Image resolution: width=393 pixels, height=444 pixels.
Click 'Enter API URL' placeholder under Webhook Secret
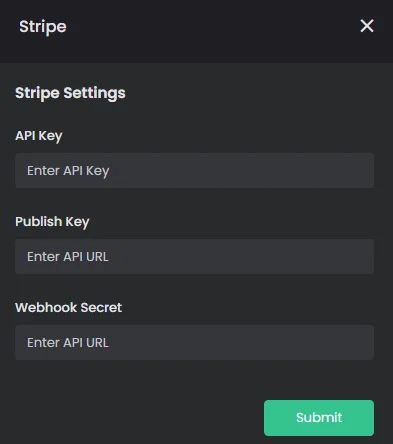tap(68, 343)
